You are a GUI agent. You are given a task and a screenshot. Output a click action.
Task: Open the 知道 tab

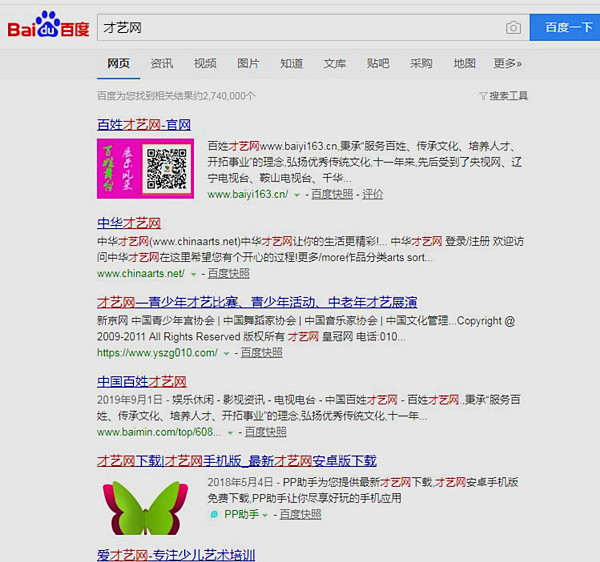(x=292, y=63)
